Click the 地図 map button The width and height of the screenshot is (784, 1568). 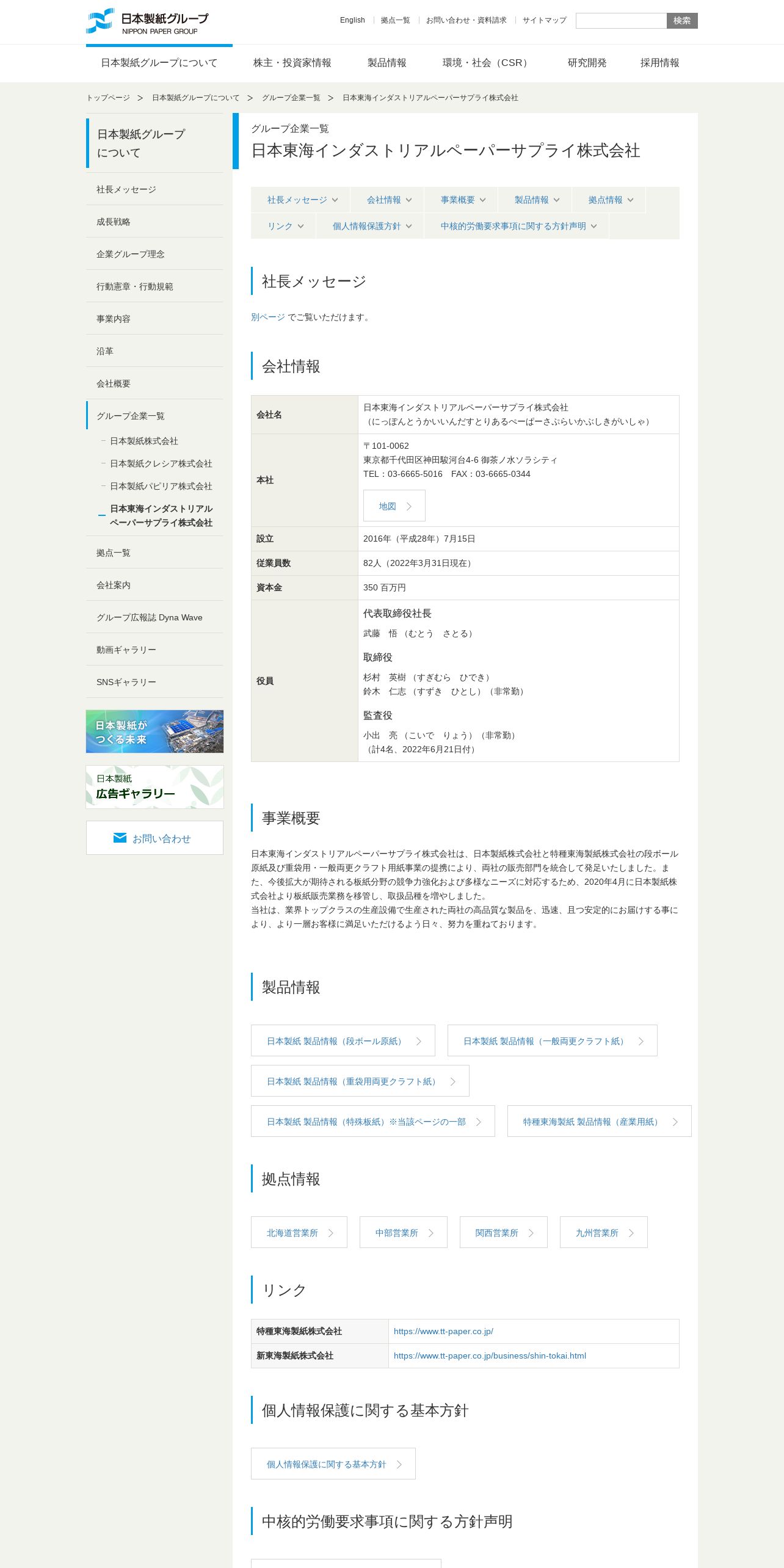coord(394,506)
